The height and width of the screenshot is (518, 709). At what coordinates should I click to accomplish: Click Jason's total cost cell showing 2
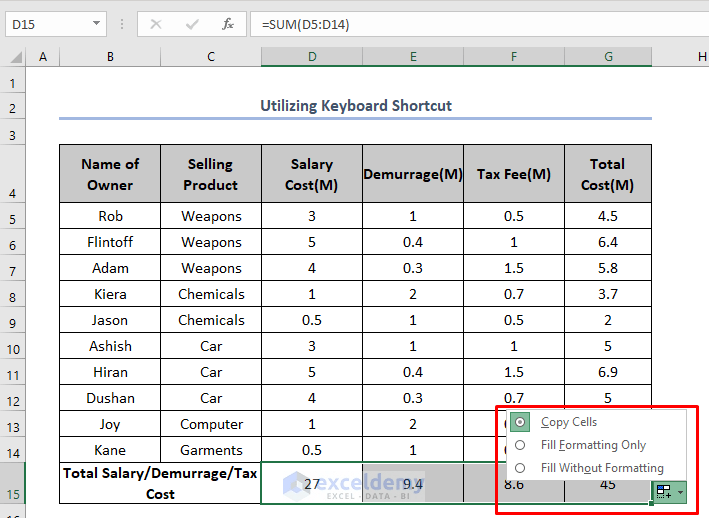tap(608, 320)
